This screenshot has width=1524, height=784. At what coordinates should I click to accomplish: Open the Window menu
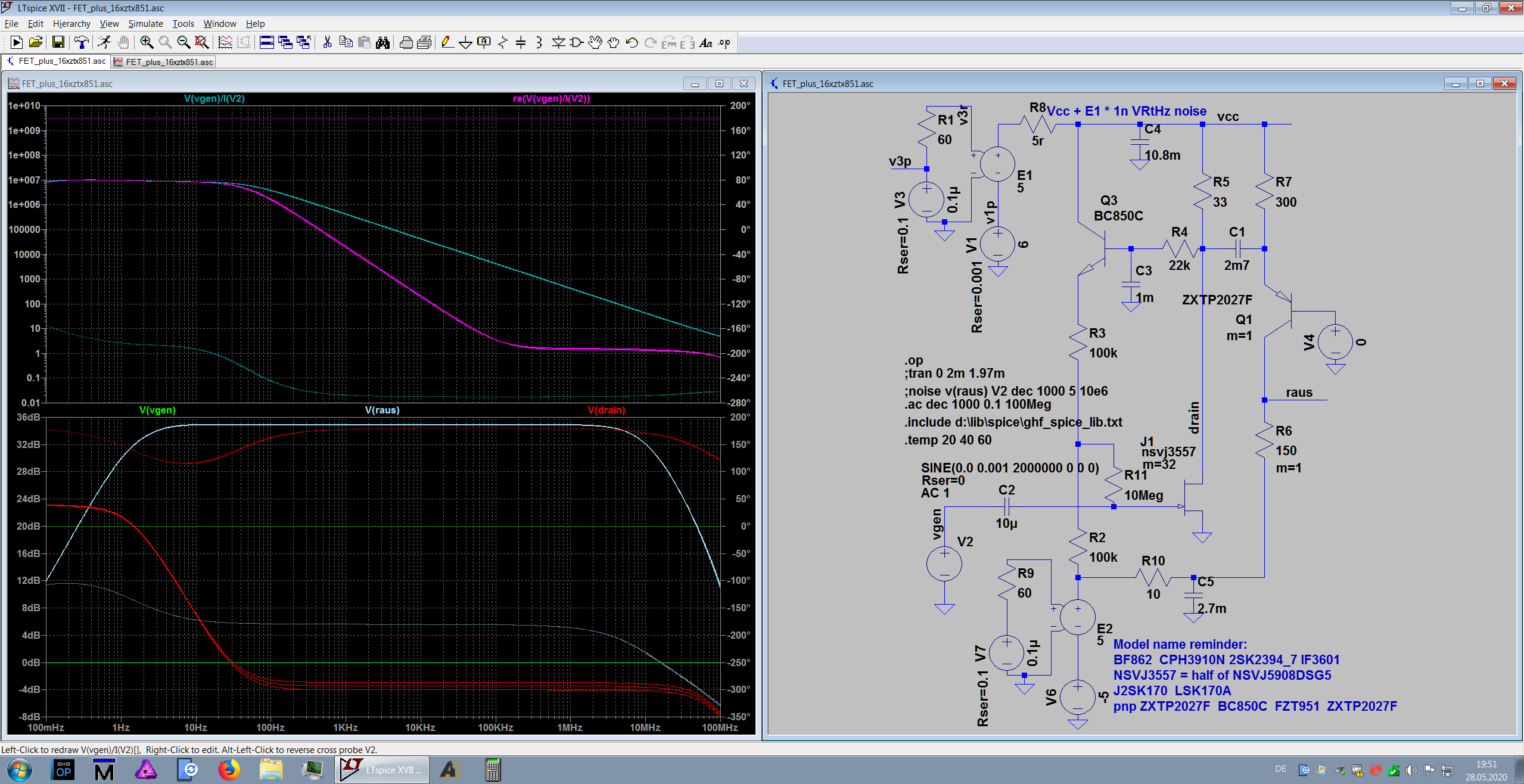(x=220, y=24)
